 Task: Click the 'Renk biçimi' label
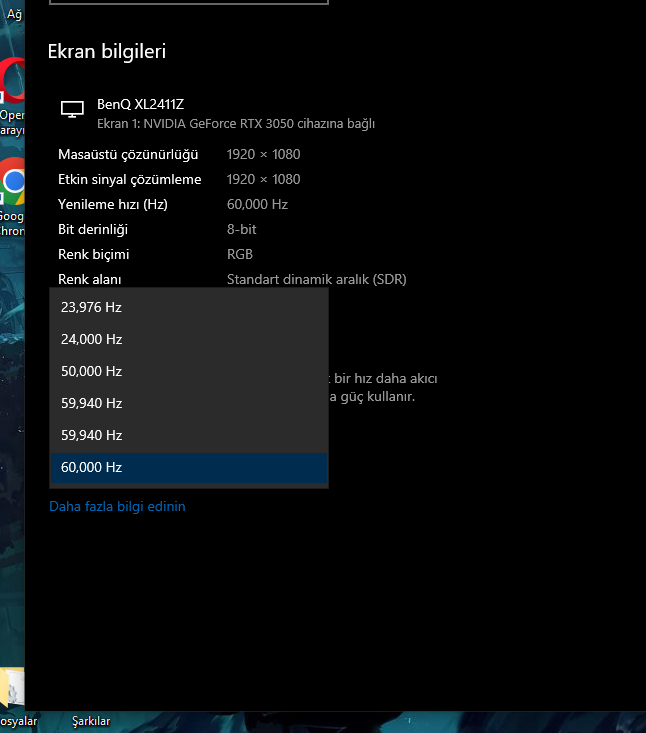pyautogui.click(x=93, y=254)
